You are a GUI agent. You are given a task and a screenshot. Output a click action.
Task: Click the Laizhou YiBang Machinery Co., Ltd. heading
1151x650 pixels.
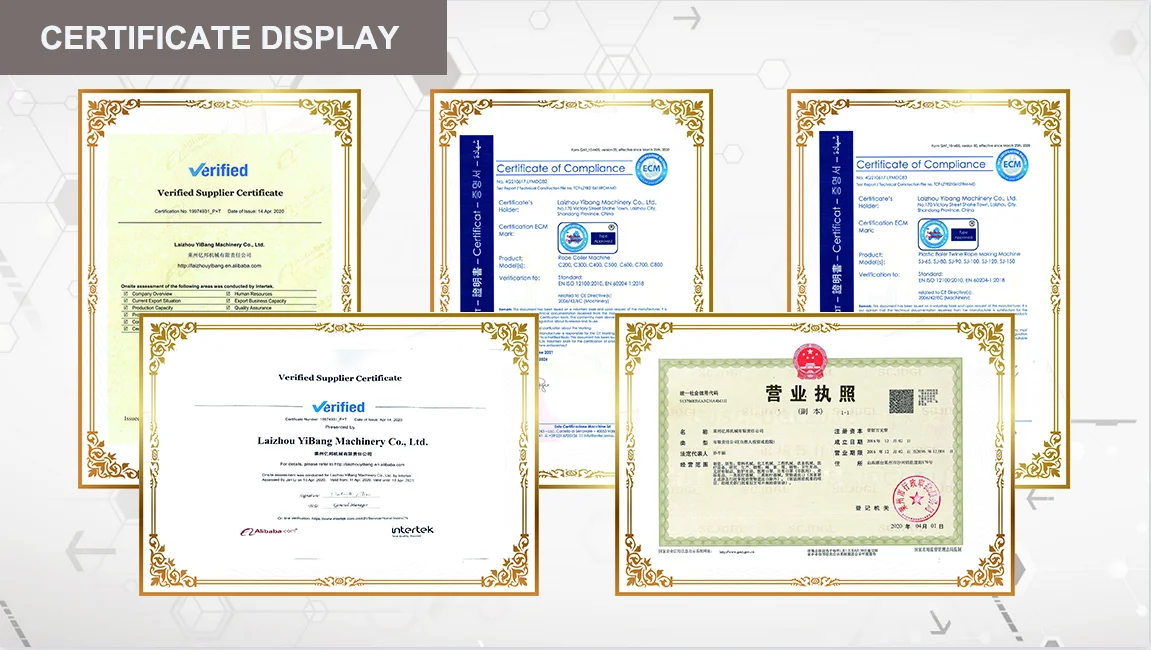click(342, 441)
